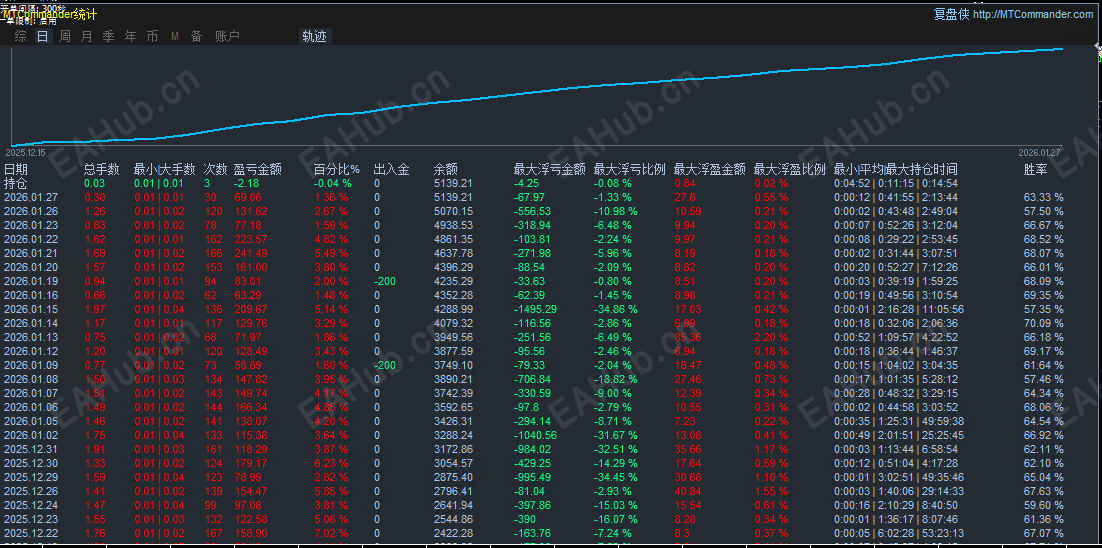Click the -200 withdrawal on 2026.01.09
Screen dimensions: 1102x548
tap(384, 365)
